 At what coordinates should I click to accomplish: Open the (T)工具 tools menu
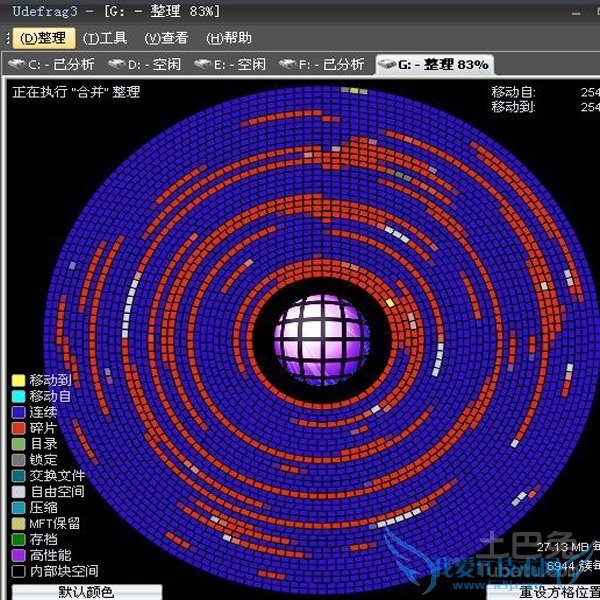105,38
